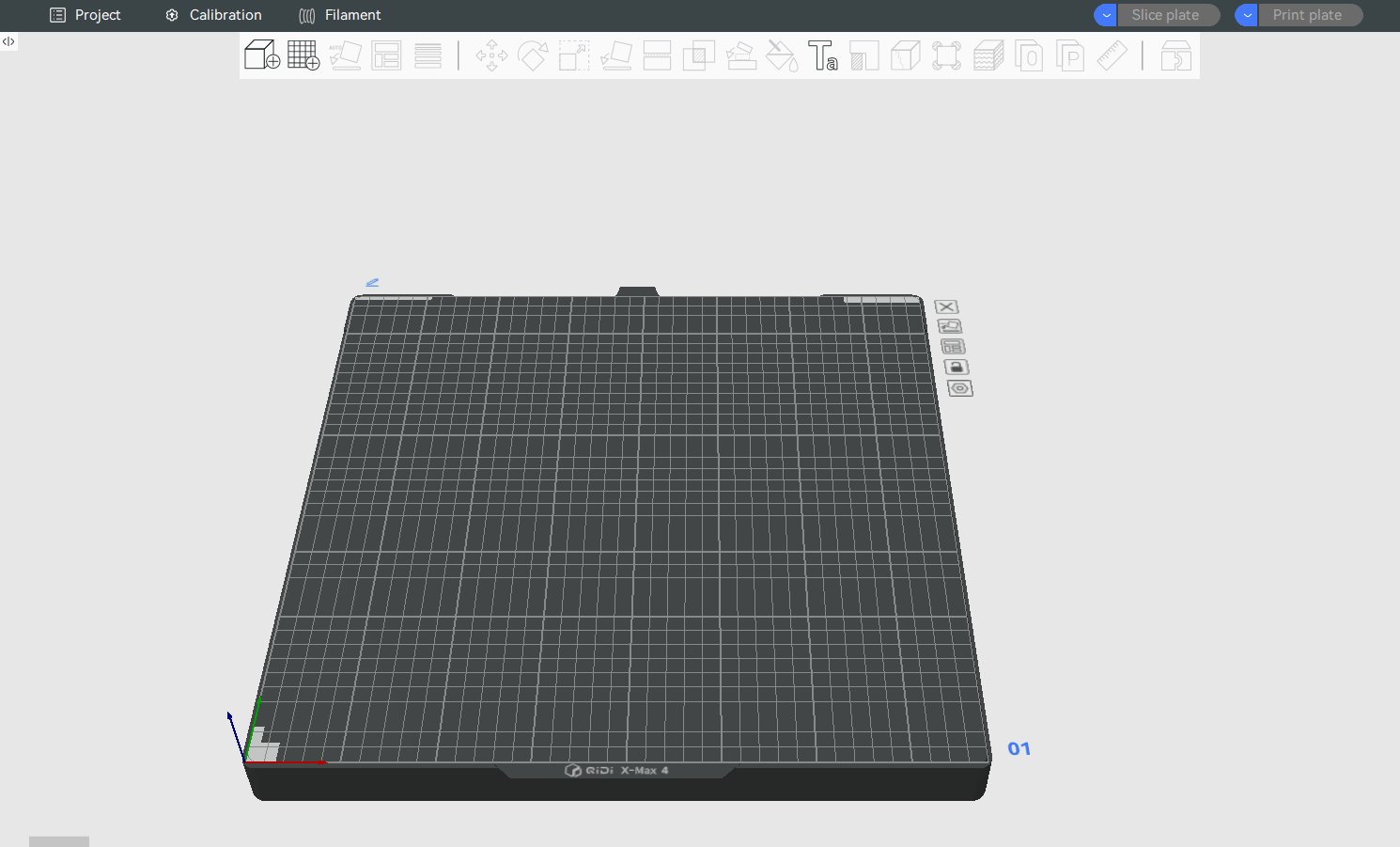
Task: Select the Move gizmo tool
Action: pyautogui.click(x=491, y=55)
